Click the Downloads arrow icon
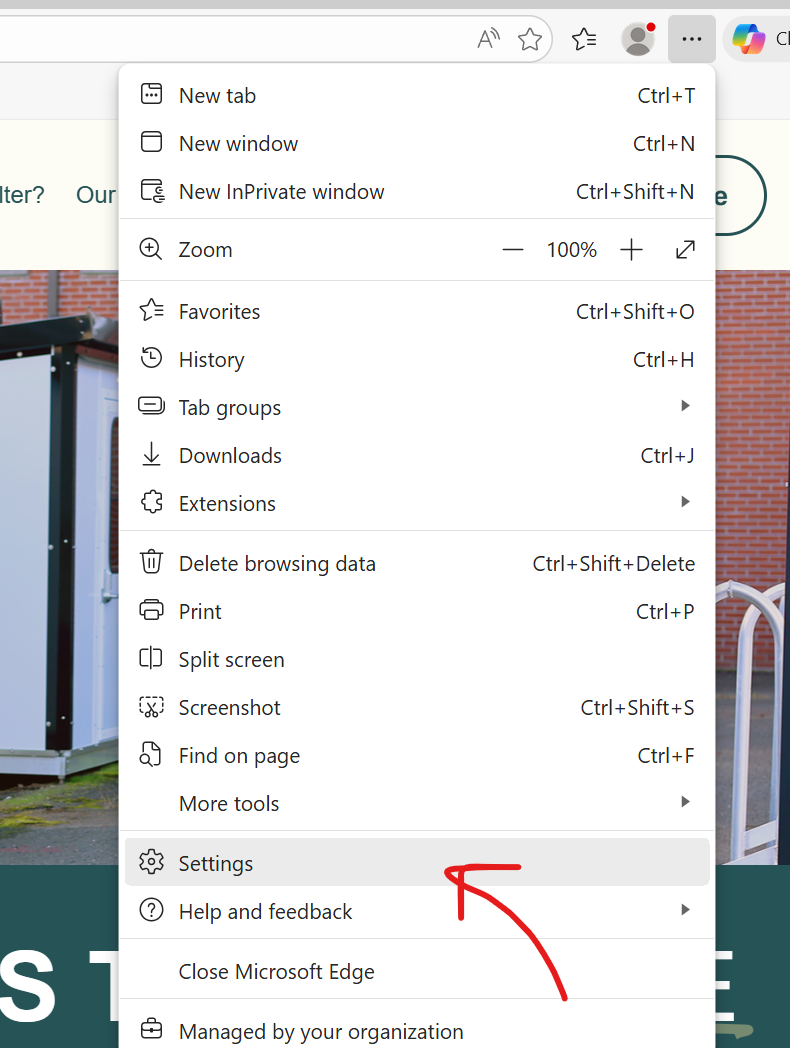790x1048 pixels. [x=151, y=454]
